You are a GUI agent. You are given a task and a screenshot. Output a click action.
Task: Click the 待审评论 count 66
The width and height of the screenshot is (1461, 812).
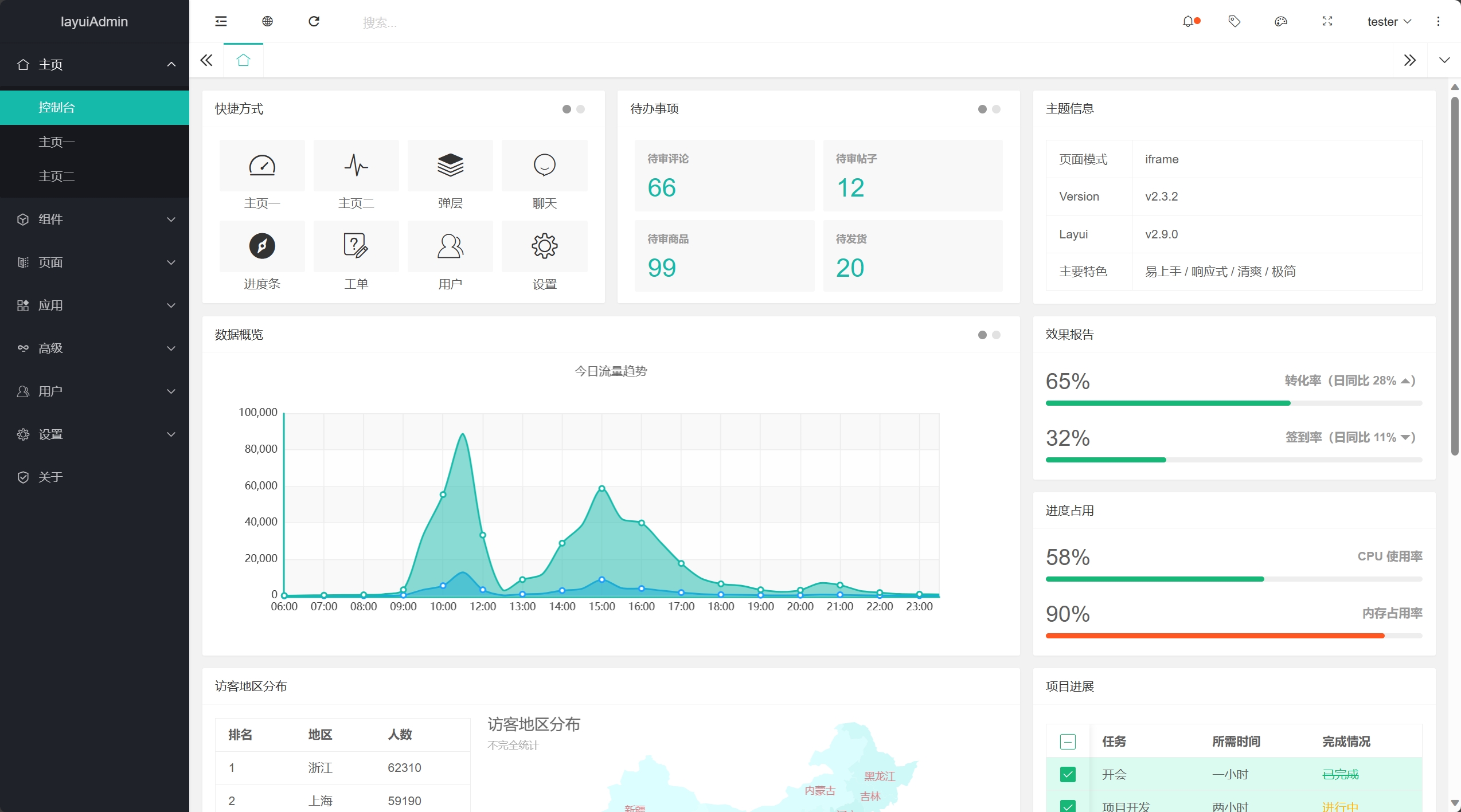[662, 188]
